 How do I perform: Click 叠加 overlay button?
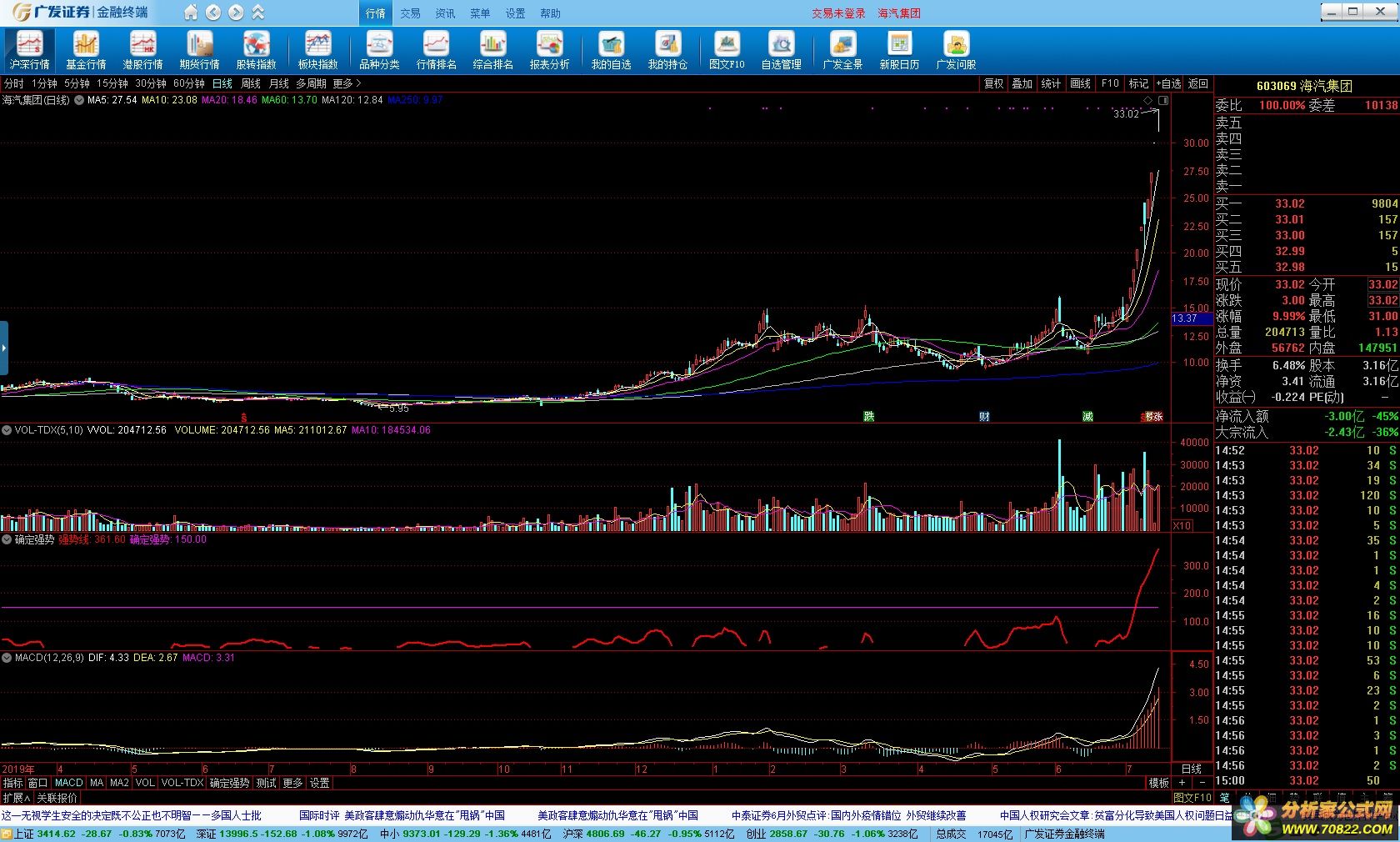click(x=1022, y=83)
